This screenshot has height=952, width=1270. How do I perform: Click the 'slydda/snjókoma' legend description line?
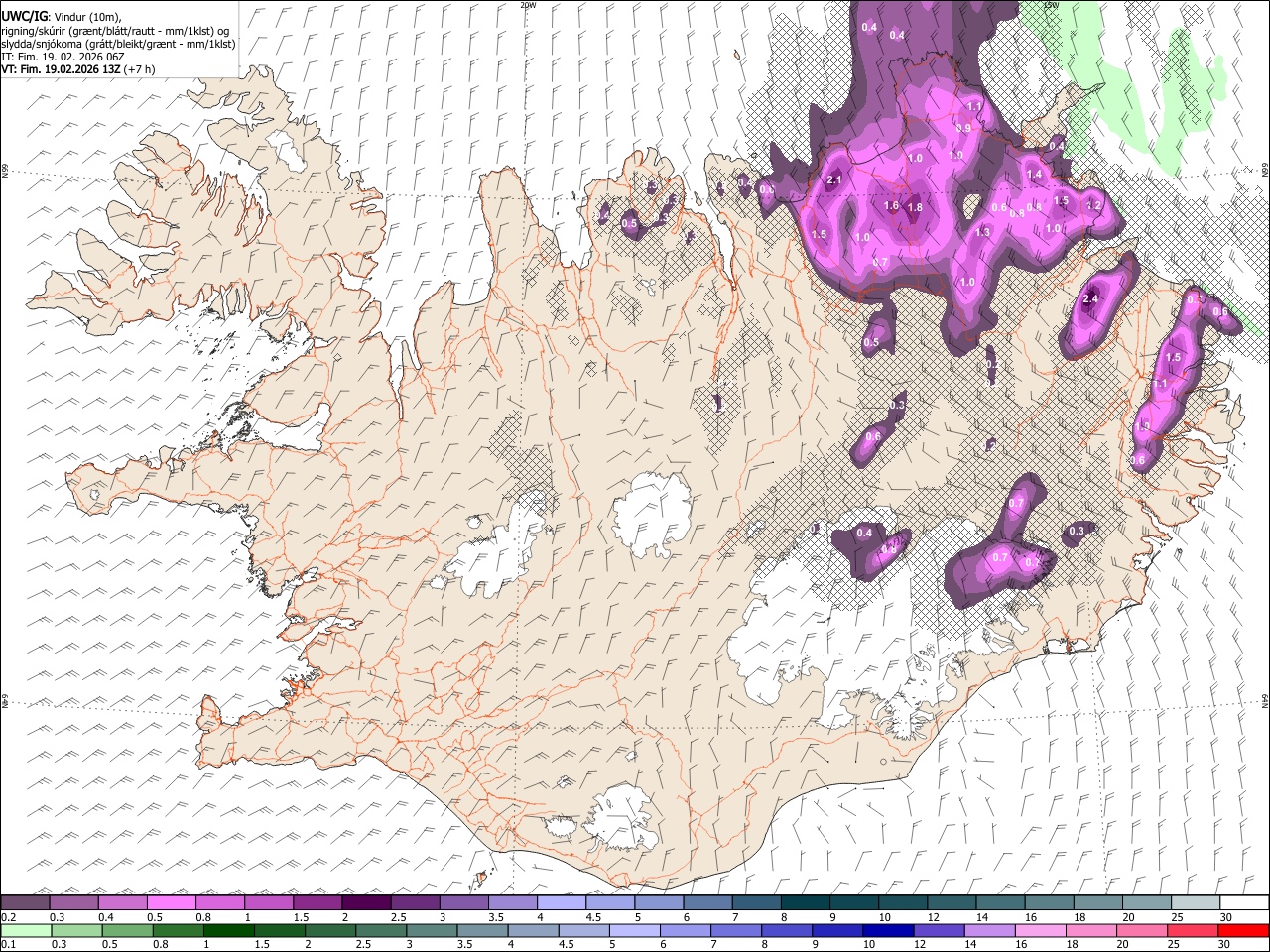[118, 44]
